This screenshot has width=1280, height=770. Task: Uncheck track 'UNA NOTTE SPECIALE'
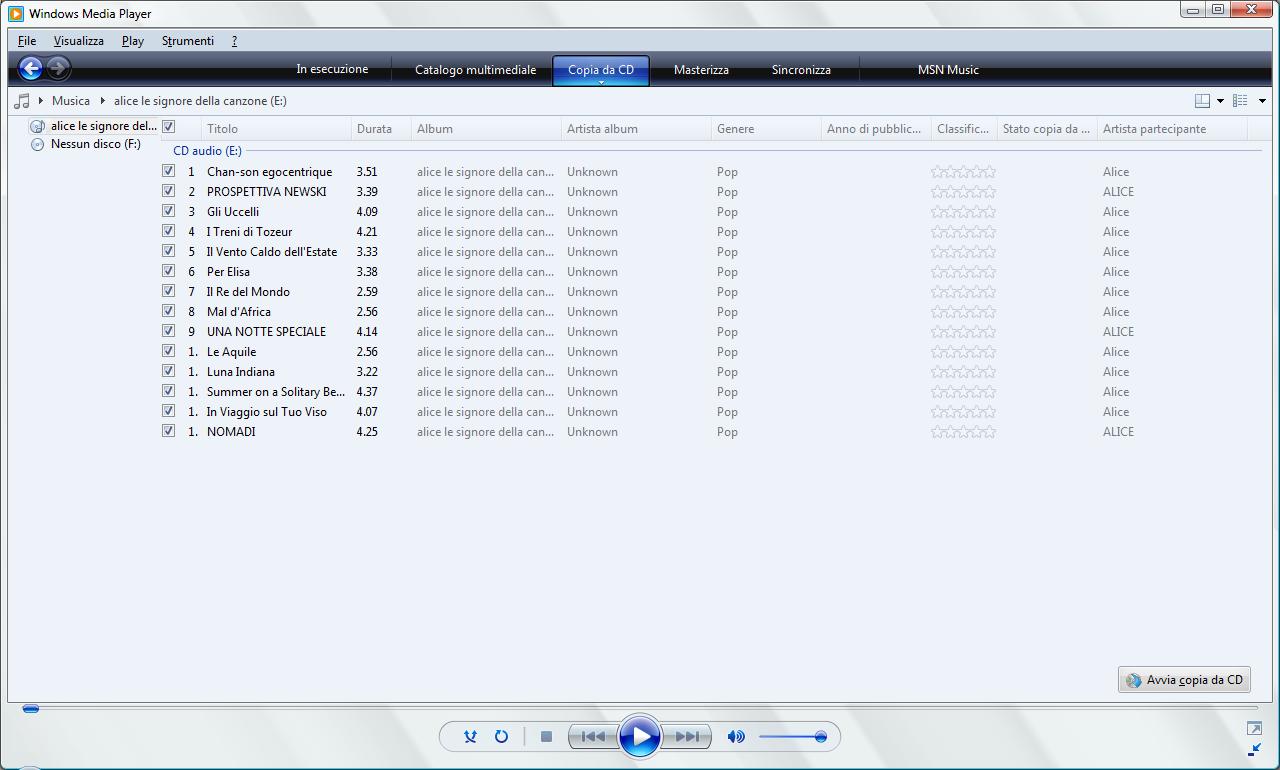(168, 331)
